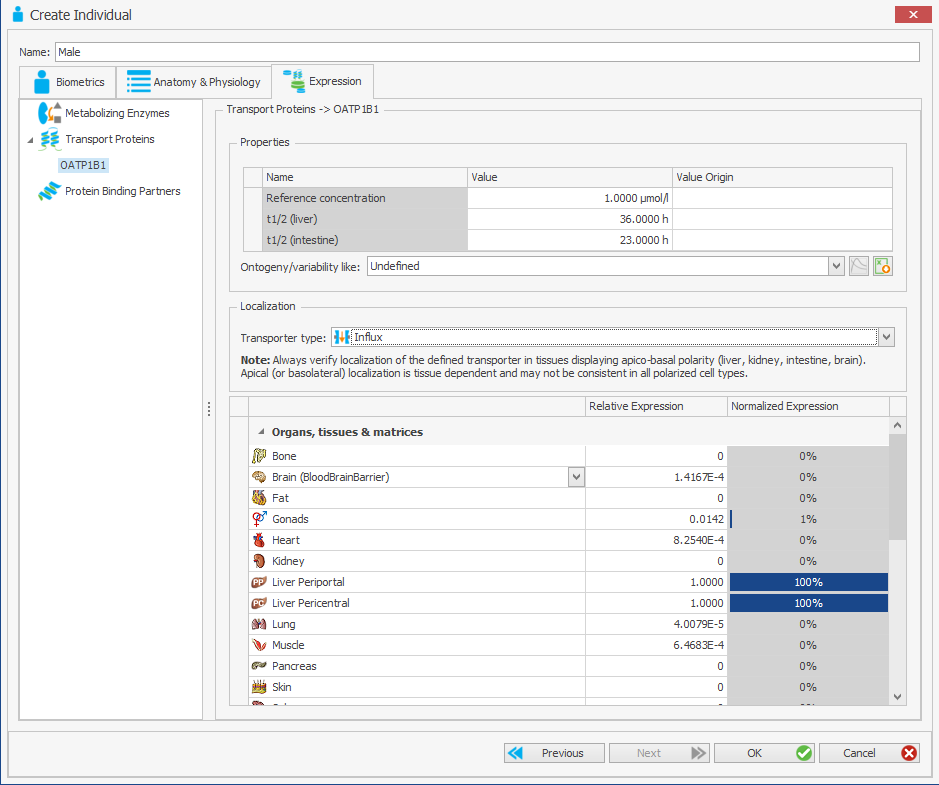This screenshot has height=785, width=939.
Task: Click the Heart organ icon
Action: tap(259, 540)
